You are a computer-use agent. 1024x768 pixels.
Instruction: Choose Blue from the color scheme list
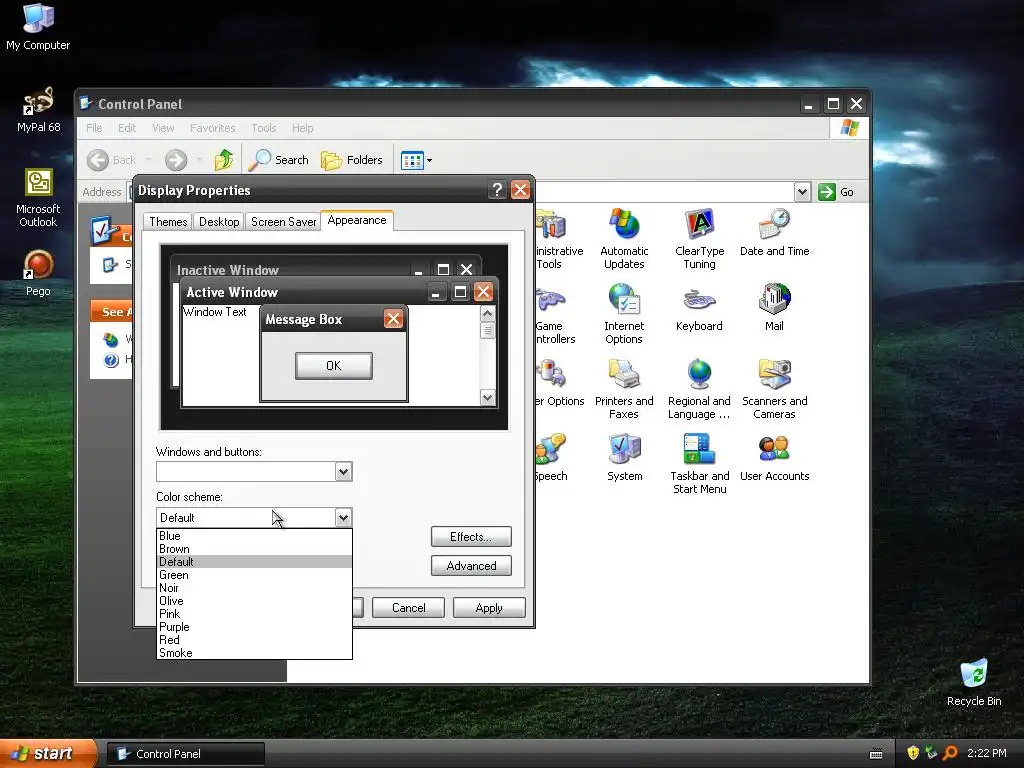(254, 536)
